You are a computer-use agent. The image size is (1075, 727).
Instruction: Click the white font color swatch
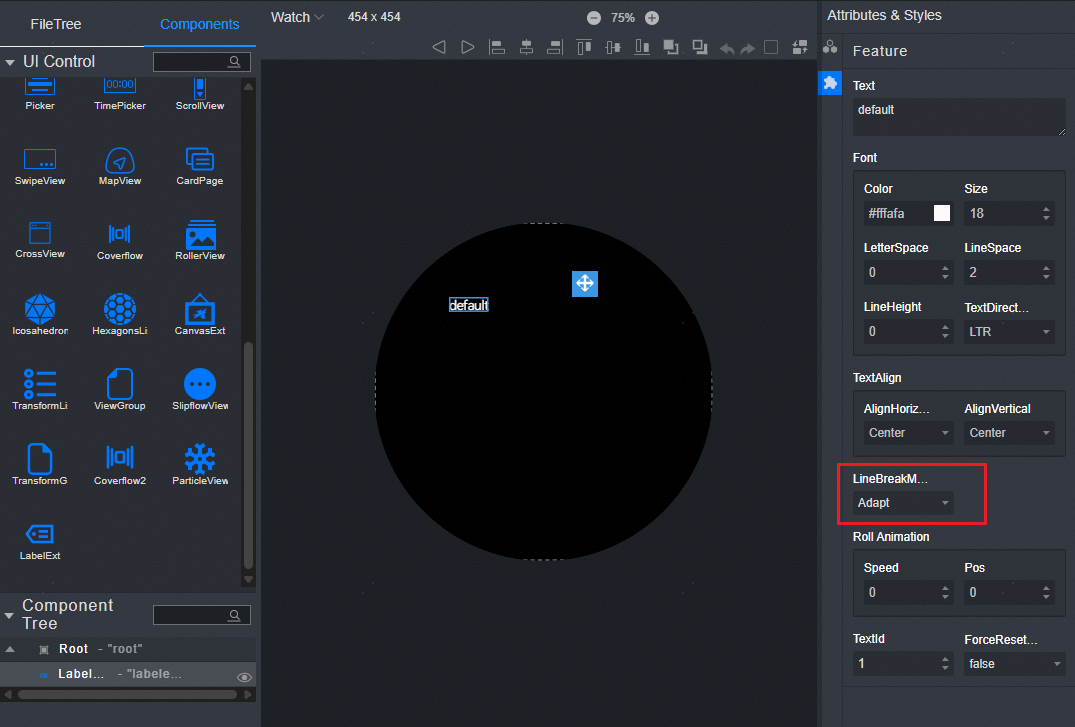click(x=942, y=213)
